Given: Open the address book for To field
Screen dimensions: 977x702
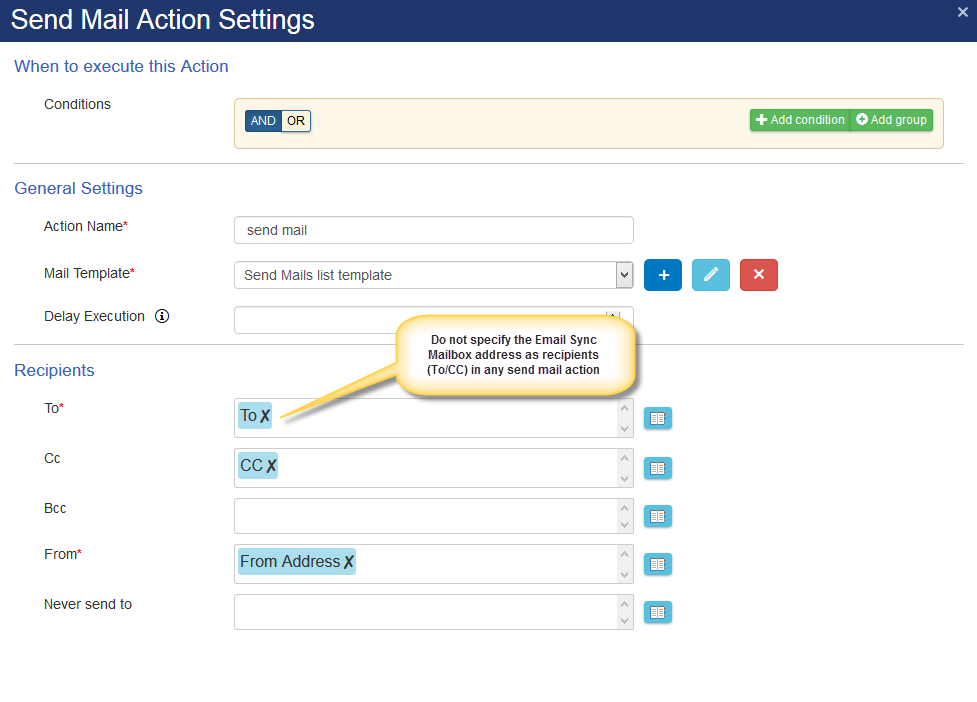Looking at the screenshot, I should pos(657,418).
